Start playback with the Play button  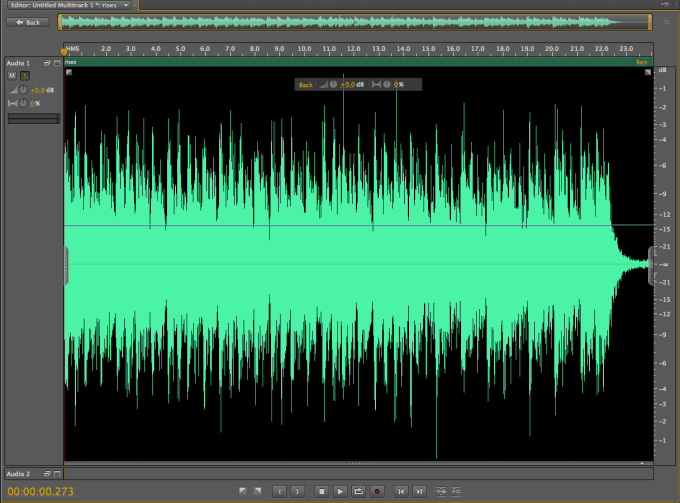340,491
